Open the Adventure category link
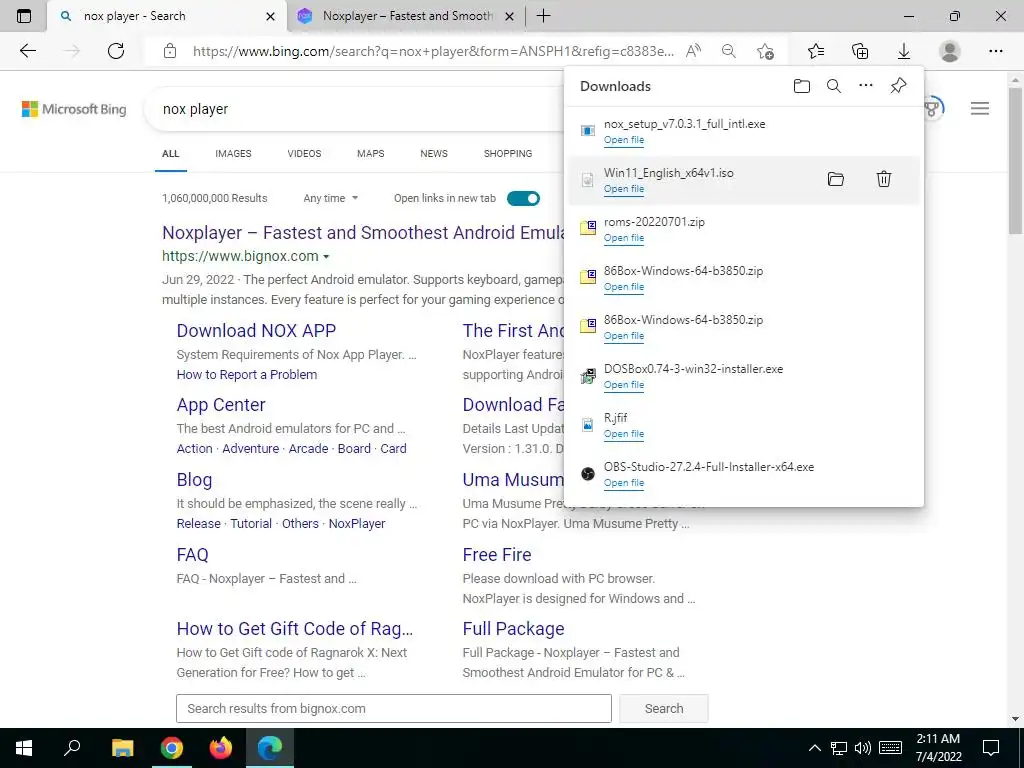Image resolution: width=1024 pixels, height=768 pixels. tap(250, 449)
